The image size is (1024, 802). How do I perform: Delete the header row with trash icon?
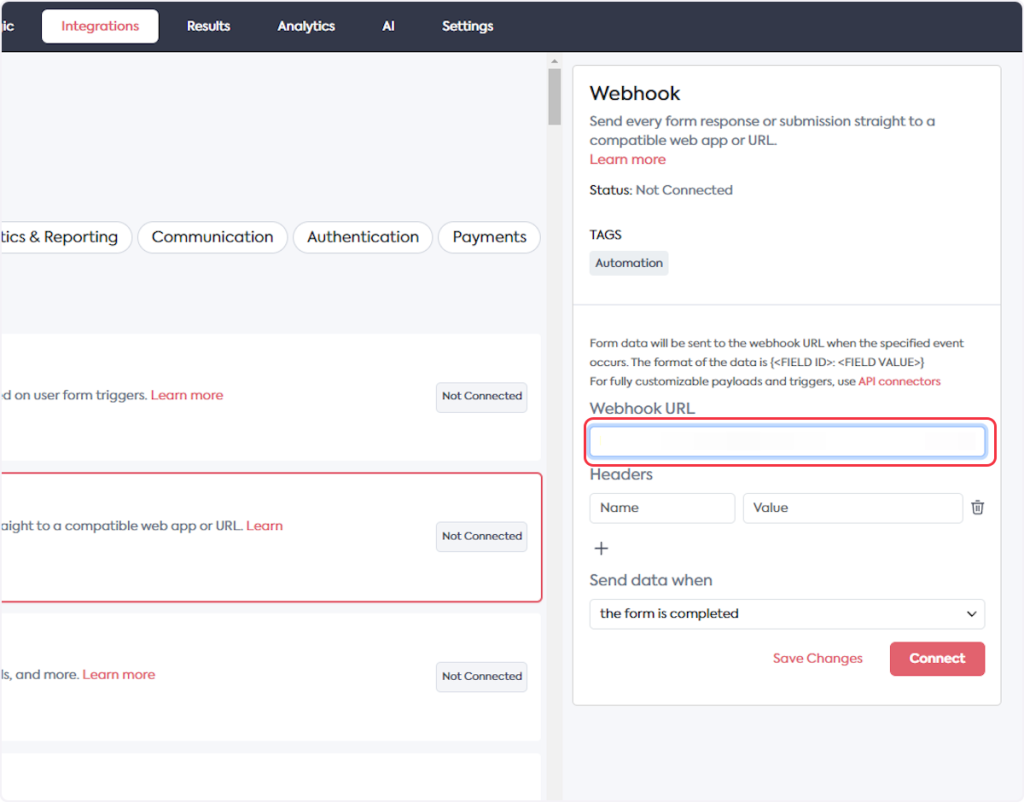pos(977,508)
